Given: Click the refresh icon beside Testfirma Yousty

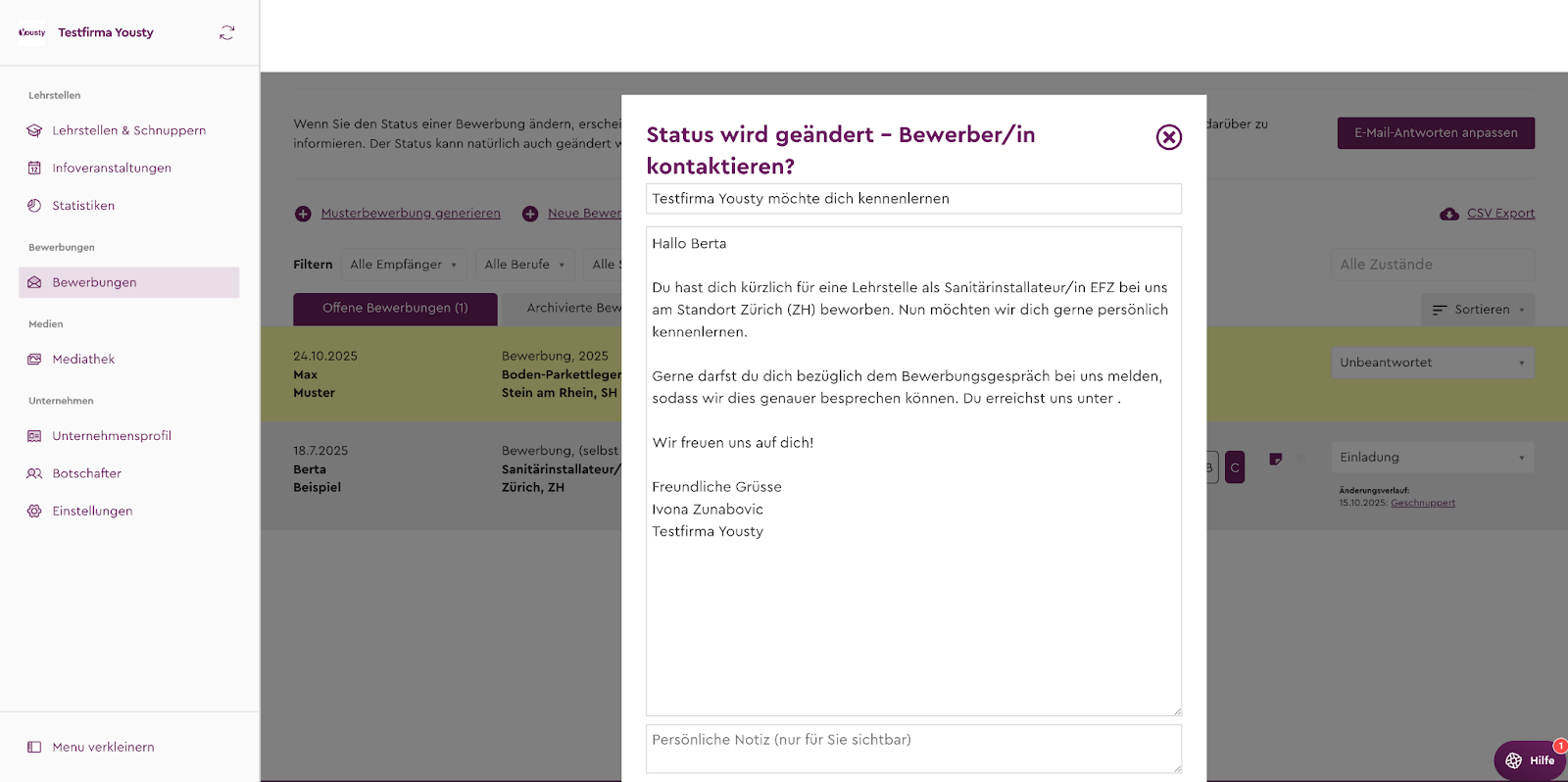Looking at the screenshot, I should pos(227,32).
